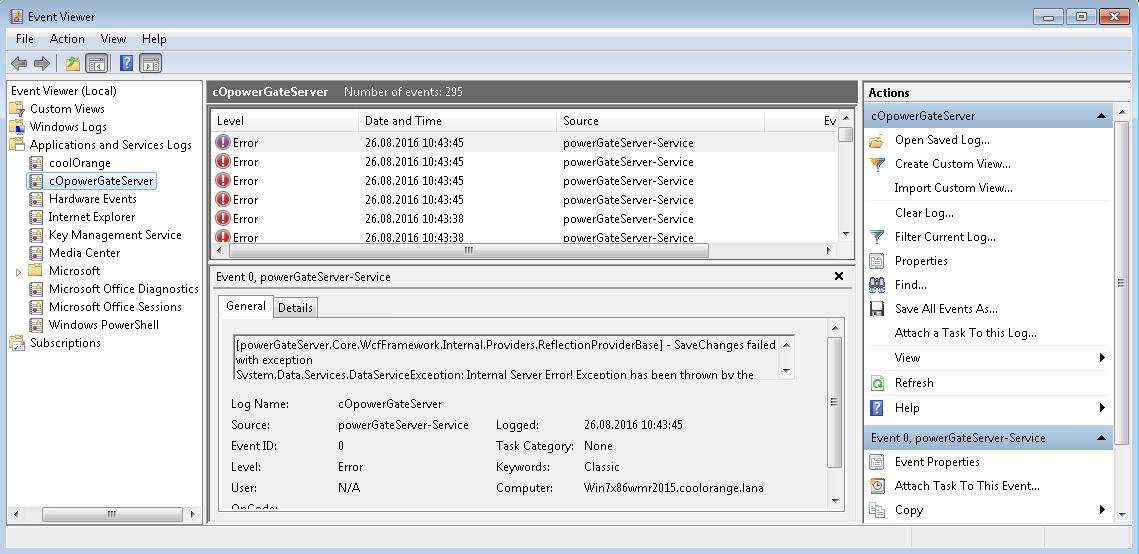The height and width of the screenshot is (554, 1139).
Task: Expand the View submenu arrow
Action: [x=1102, y=358]
